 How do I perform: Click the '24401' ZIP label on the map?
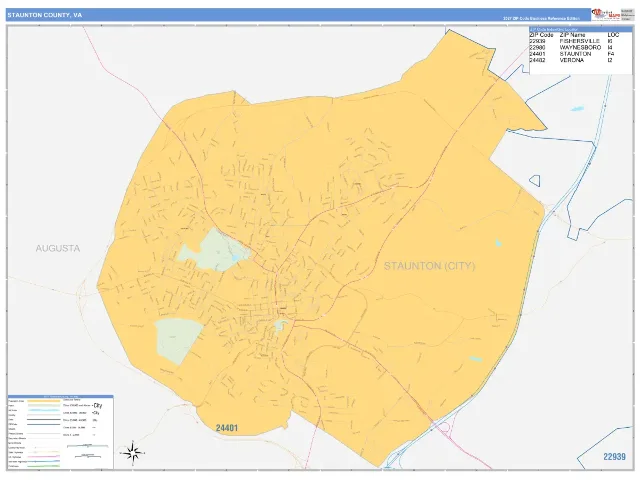pyautogui.click(x=227, y=428)
